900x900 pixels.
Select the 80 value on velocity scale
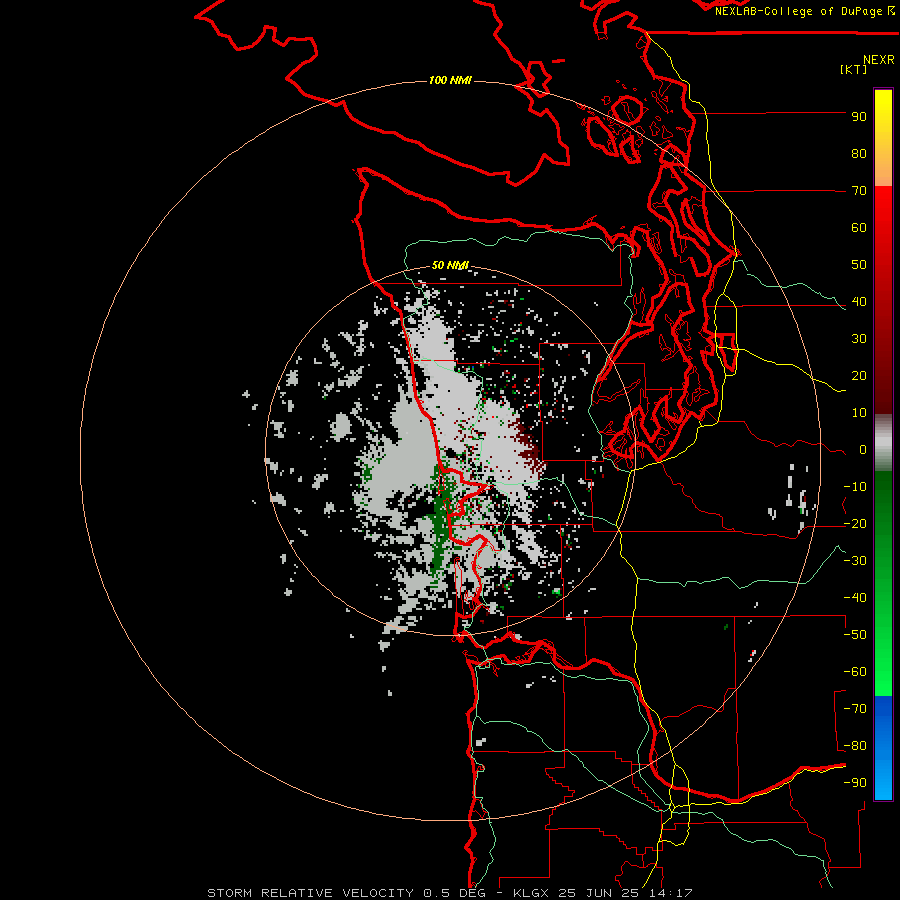tap(859, 154)
